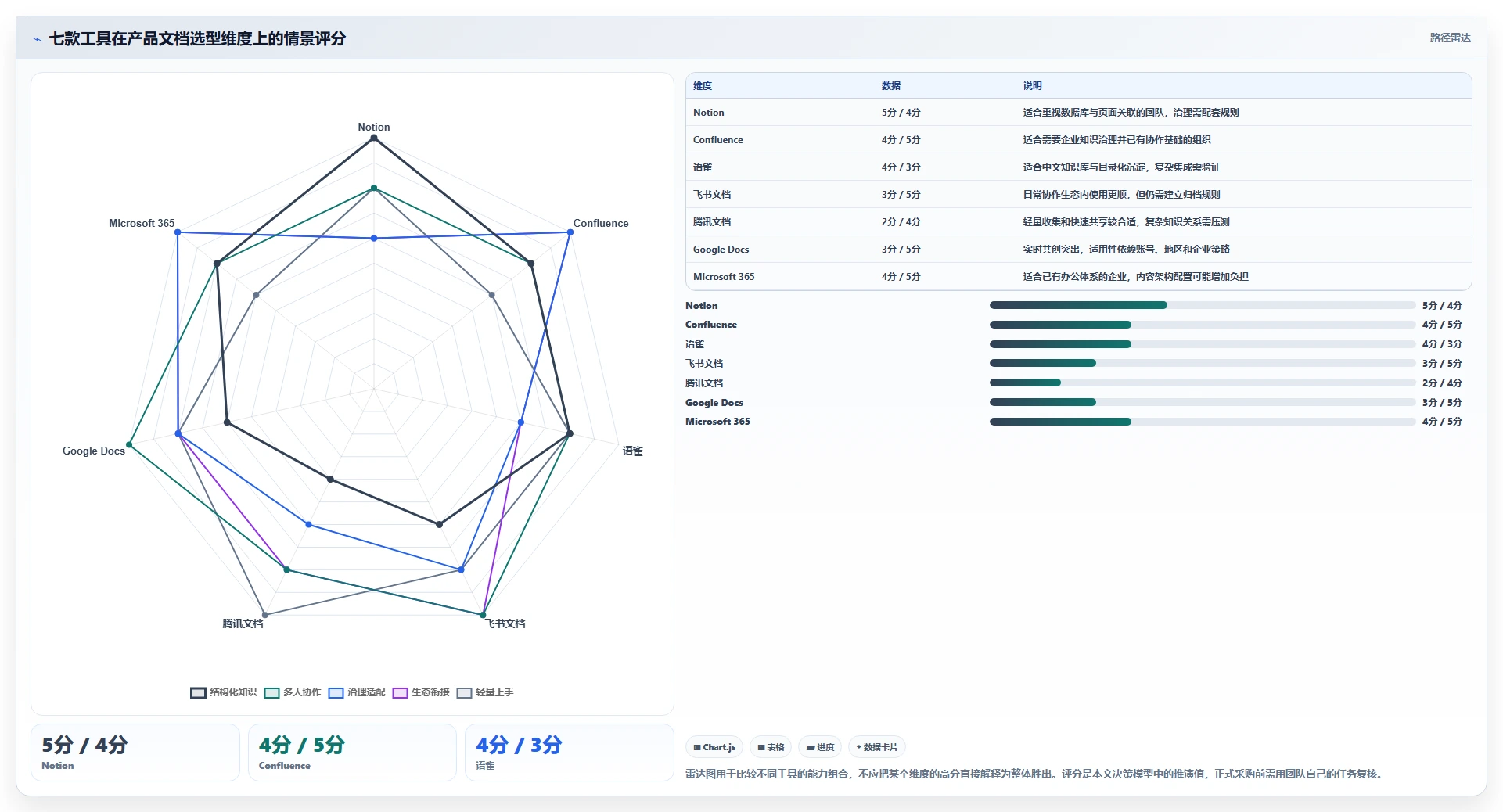The width and height of the screenshot is (1503, 812).
Task: Open the 语雀 4分 / 3分 score card
Action: [x=569, y=753]
